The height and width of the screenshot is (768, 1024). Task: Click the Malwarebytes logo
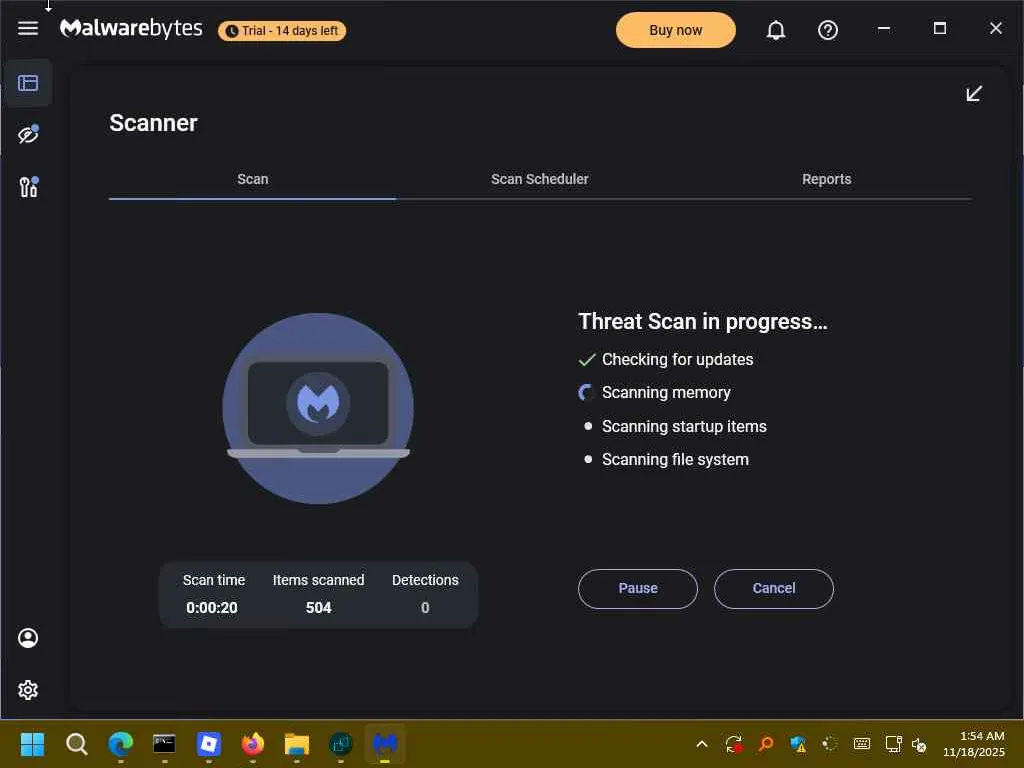(x=131, y=28)
